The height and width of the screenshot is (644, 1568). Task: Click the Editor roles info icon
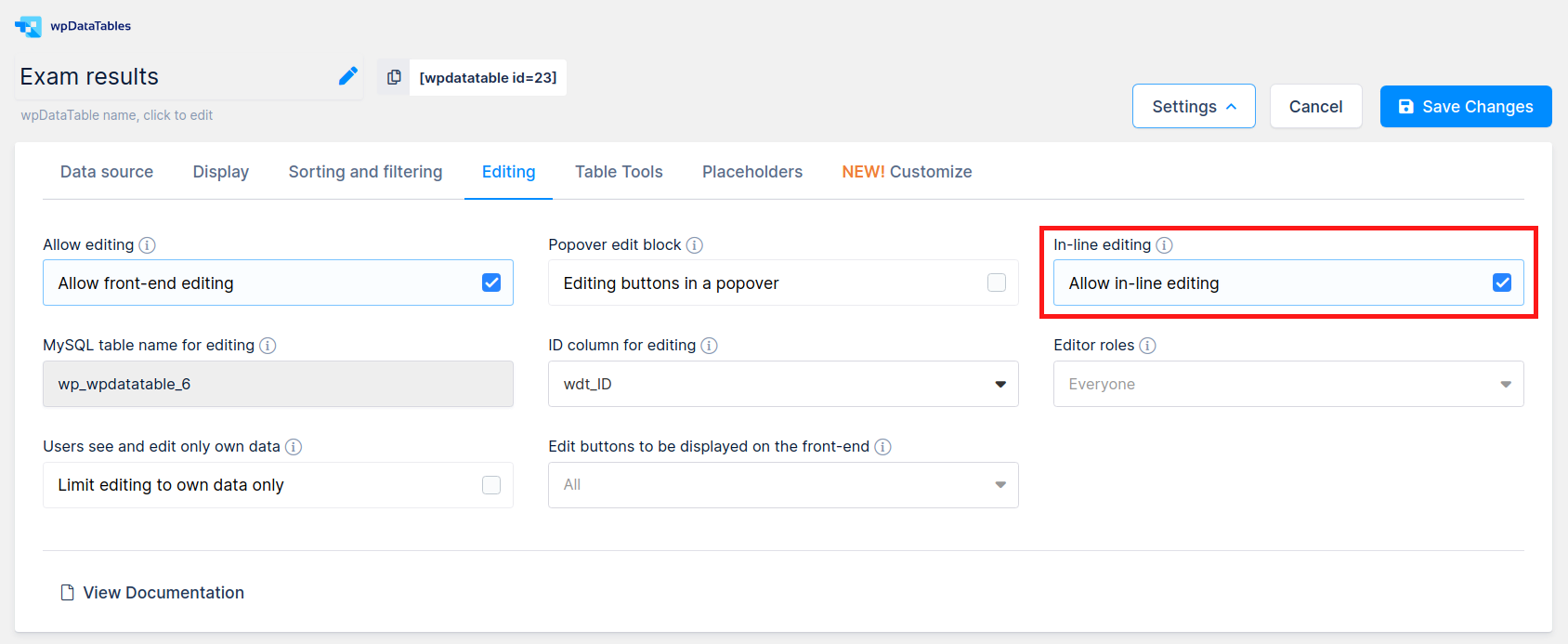[x=1147, y=346]
